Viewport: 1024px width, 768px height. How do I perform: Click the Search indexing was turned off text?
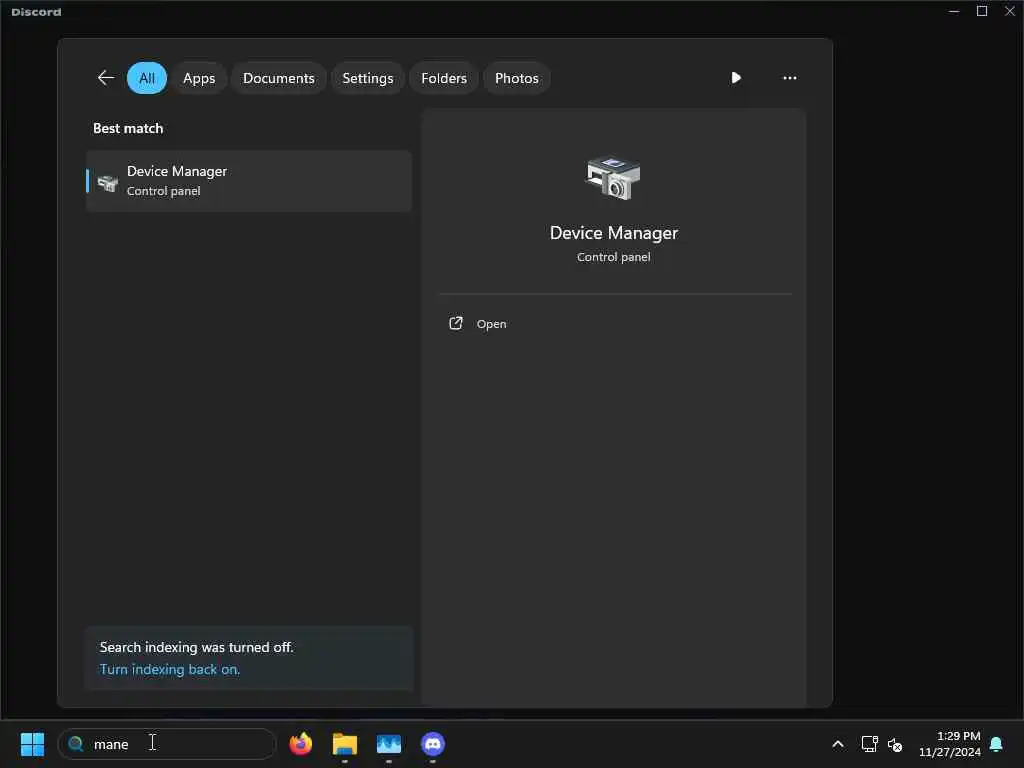pyautogui.click(x=197, y=647)
